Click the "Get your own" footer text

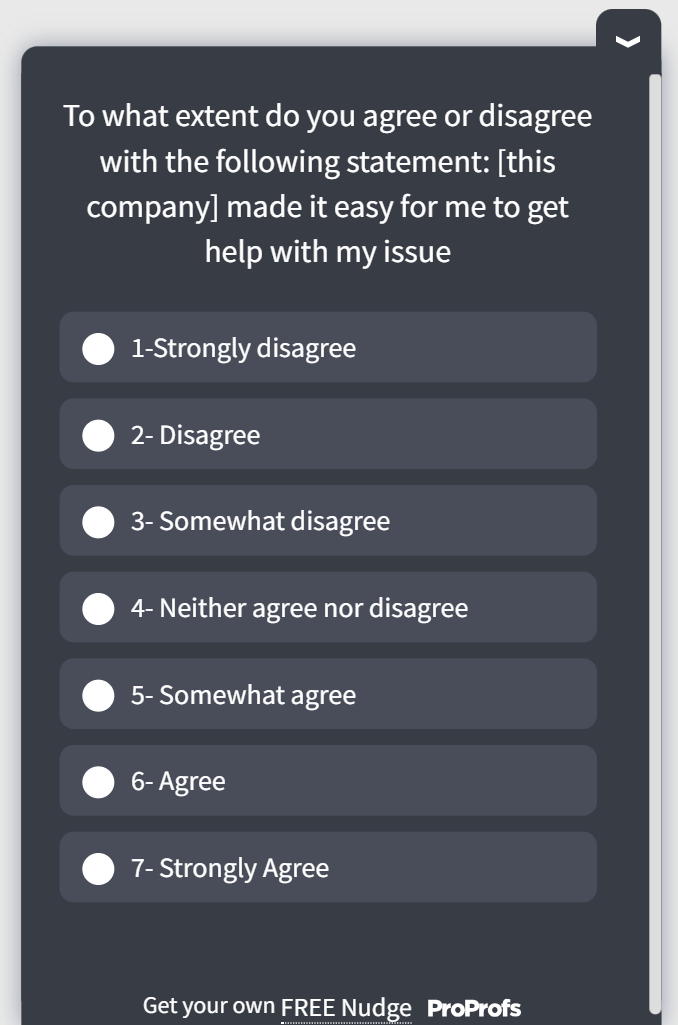point(209,1006)
